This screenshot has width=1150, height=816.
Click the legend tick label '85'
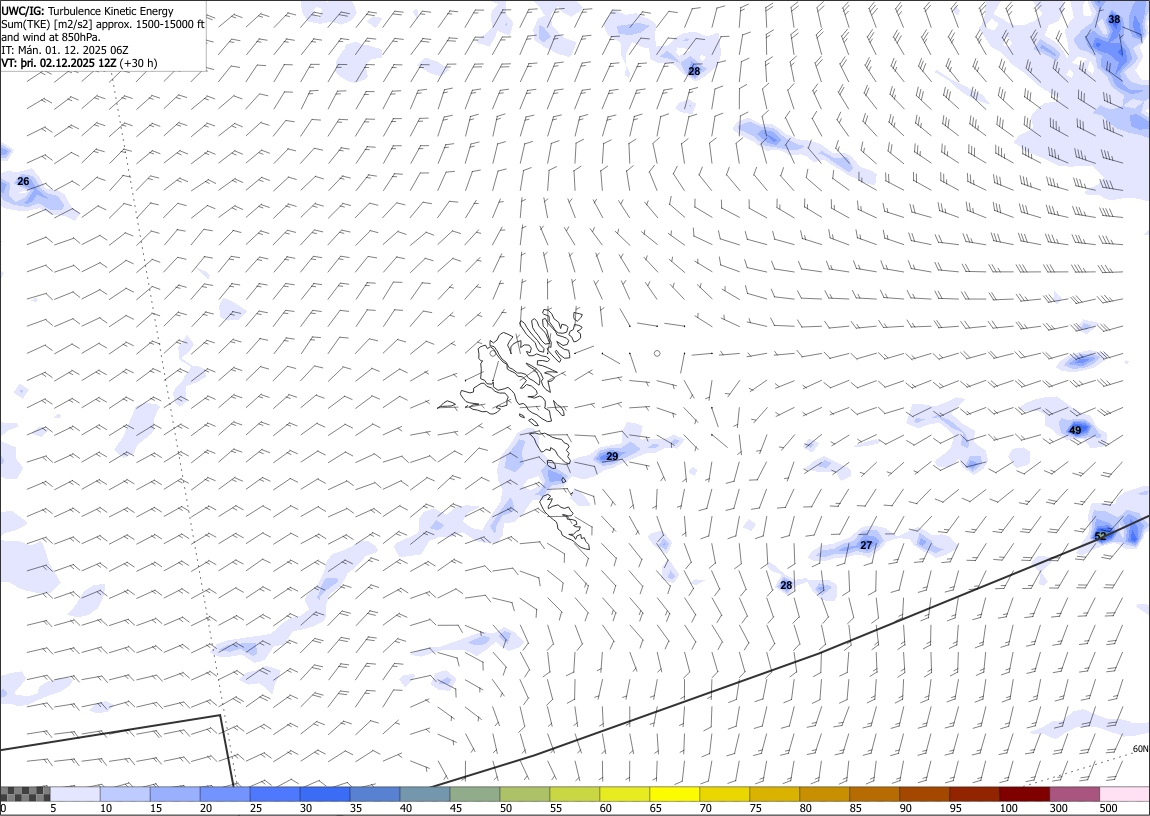(855, 808)
